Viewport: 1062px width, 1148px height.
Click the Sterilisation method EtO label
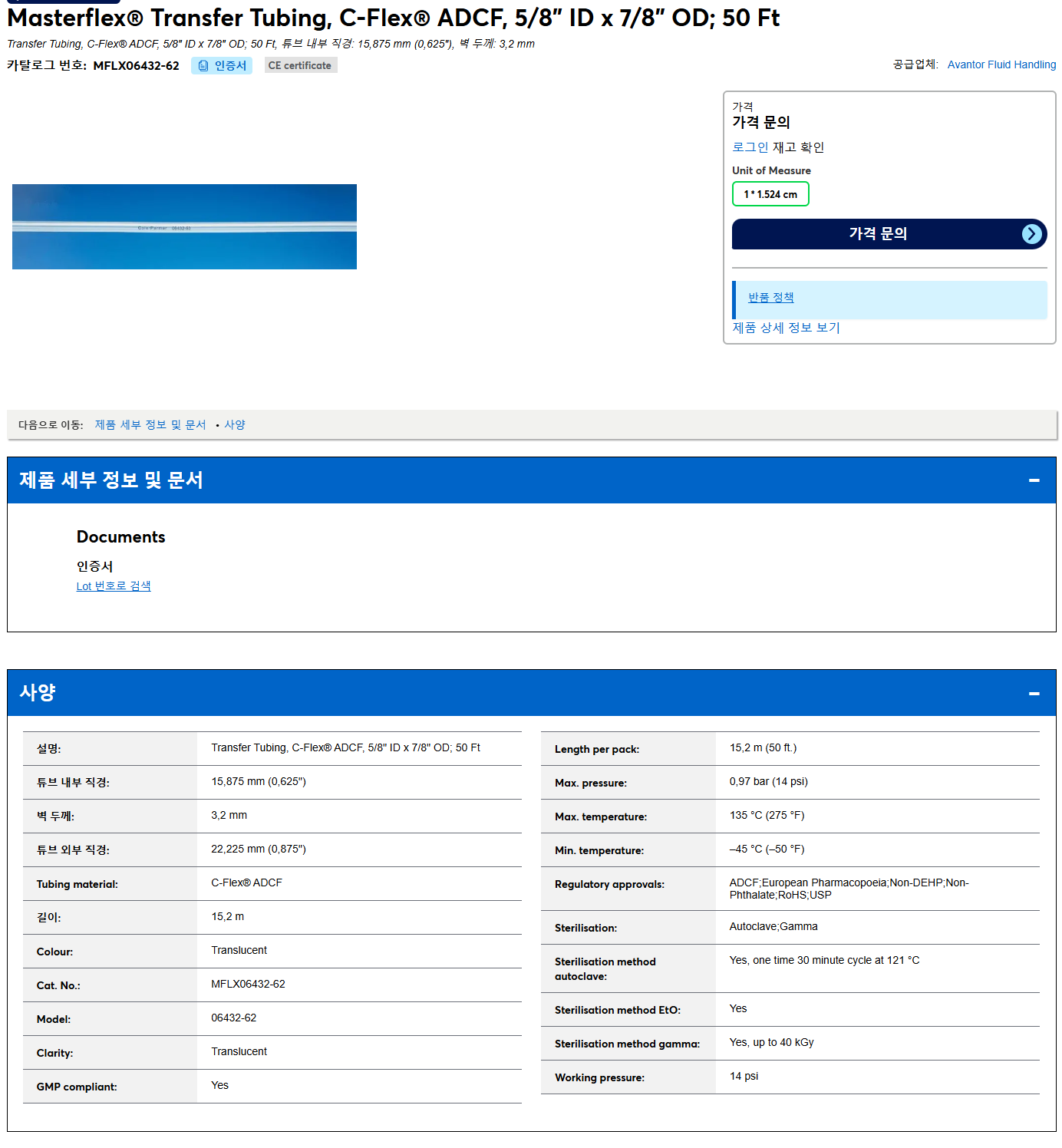point(618,1011)
